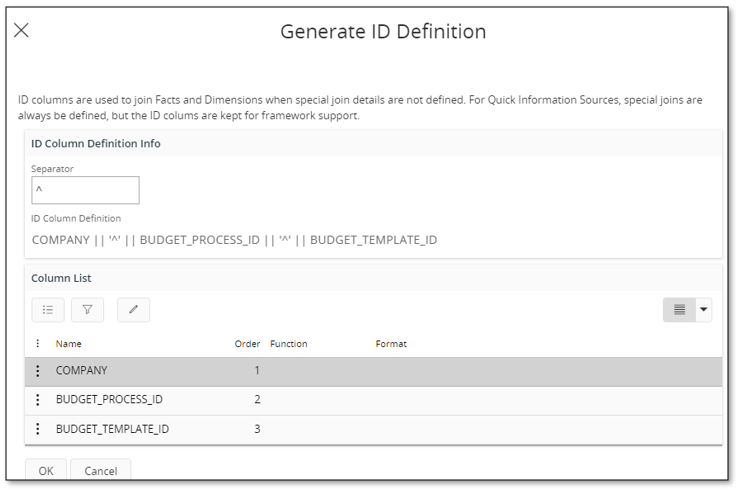Viewport: 736px width, 489px height.
Task: Open the column list options icon
Action: 48,310
